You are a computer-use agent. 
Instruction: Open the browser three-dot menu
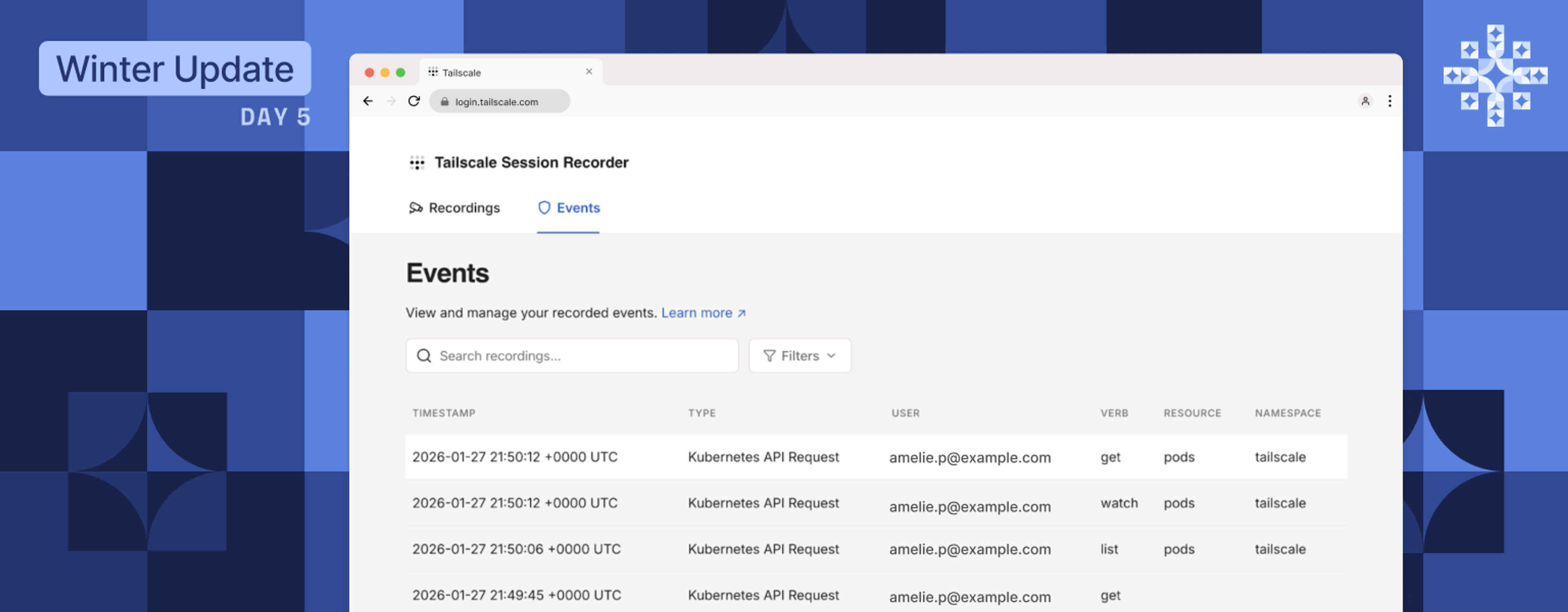(x=1390, y=101)
